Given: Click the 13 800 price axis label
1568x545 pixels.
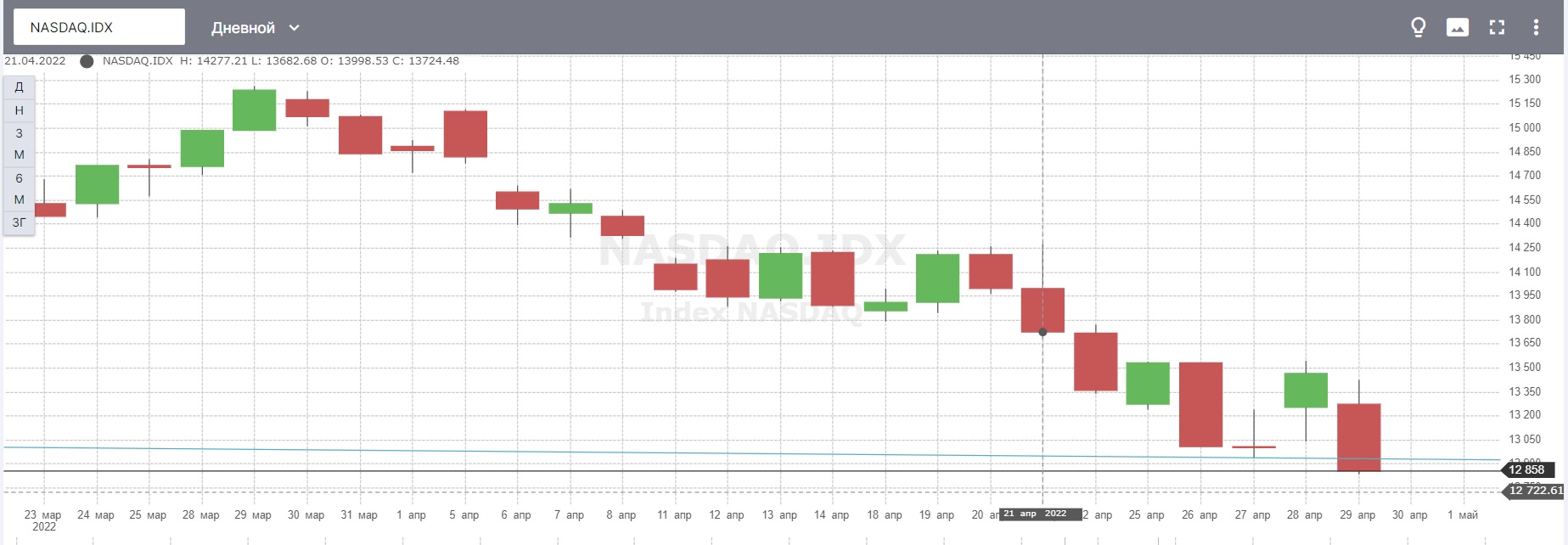Looking at the screenshot, I should [x=1525, y=320].
